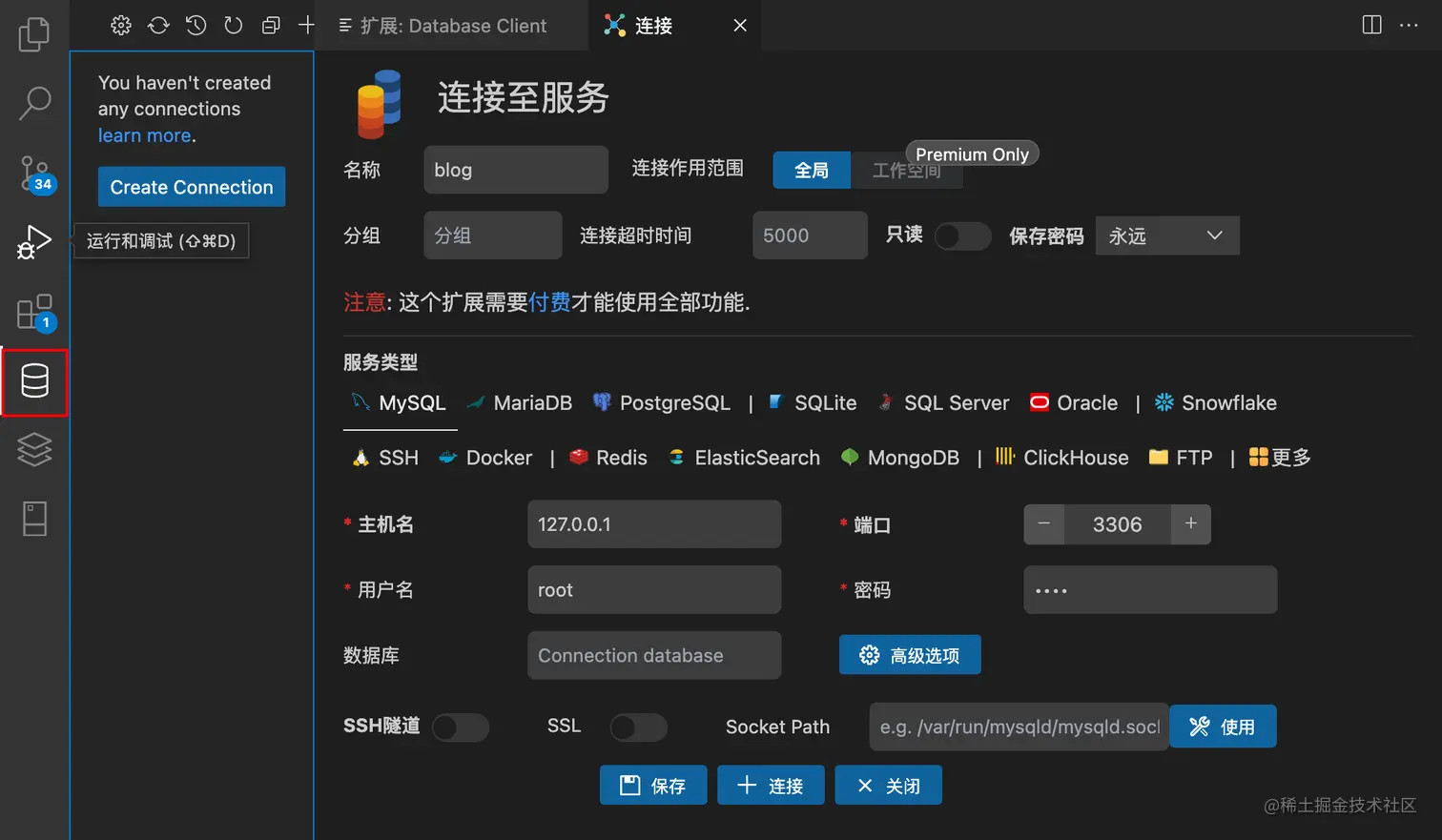Choose the SQL Server service type
The width and height of the screenshot is (1442, 840).
pyautogui.click(x=945, y=403)
